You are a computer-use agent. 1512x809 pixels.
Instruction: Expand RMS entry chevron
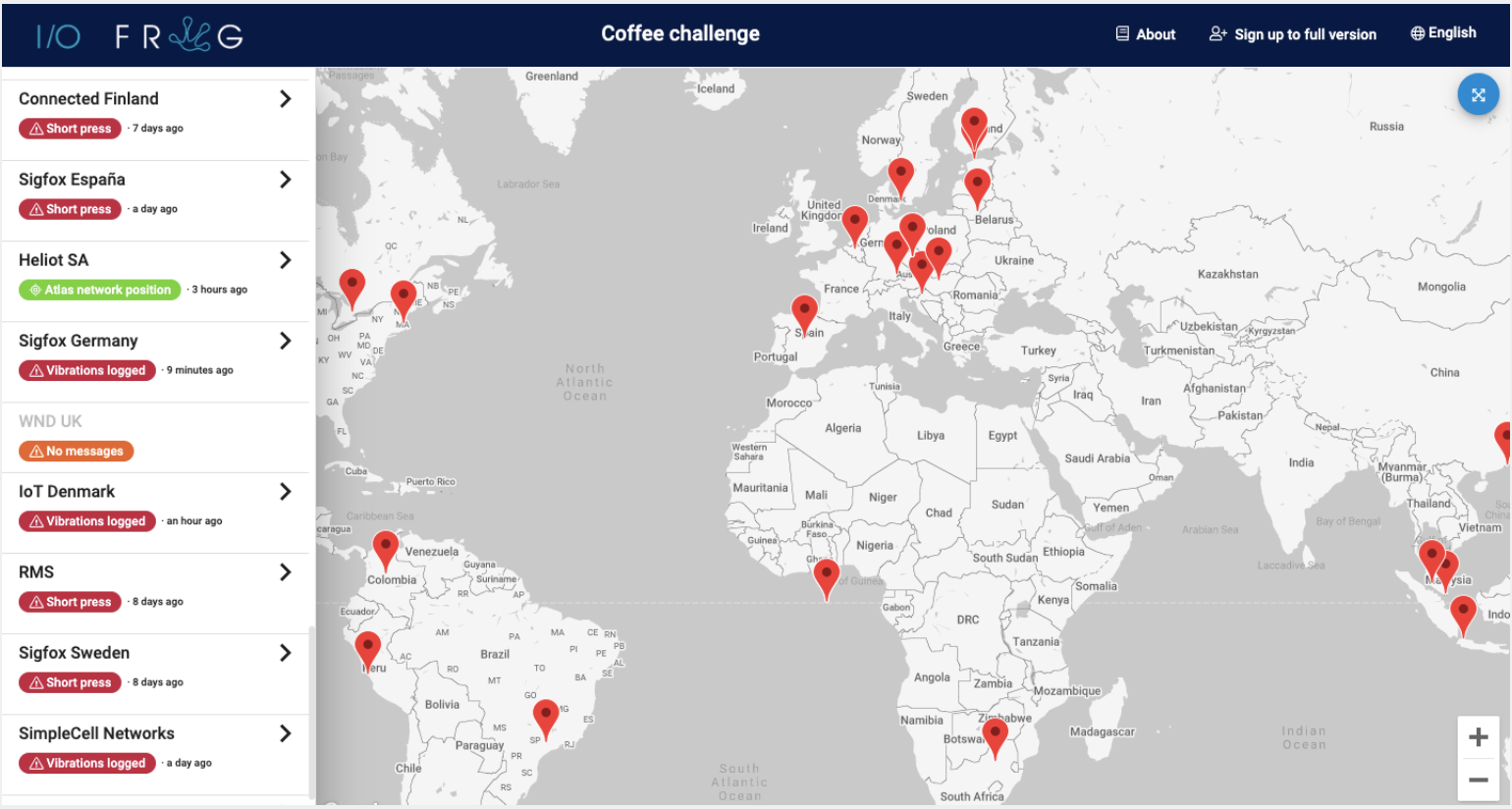(286, 571)
